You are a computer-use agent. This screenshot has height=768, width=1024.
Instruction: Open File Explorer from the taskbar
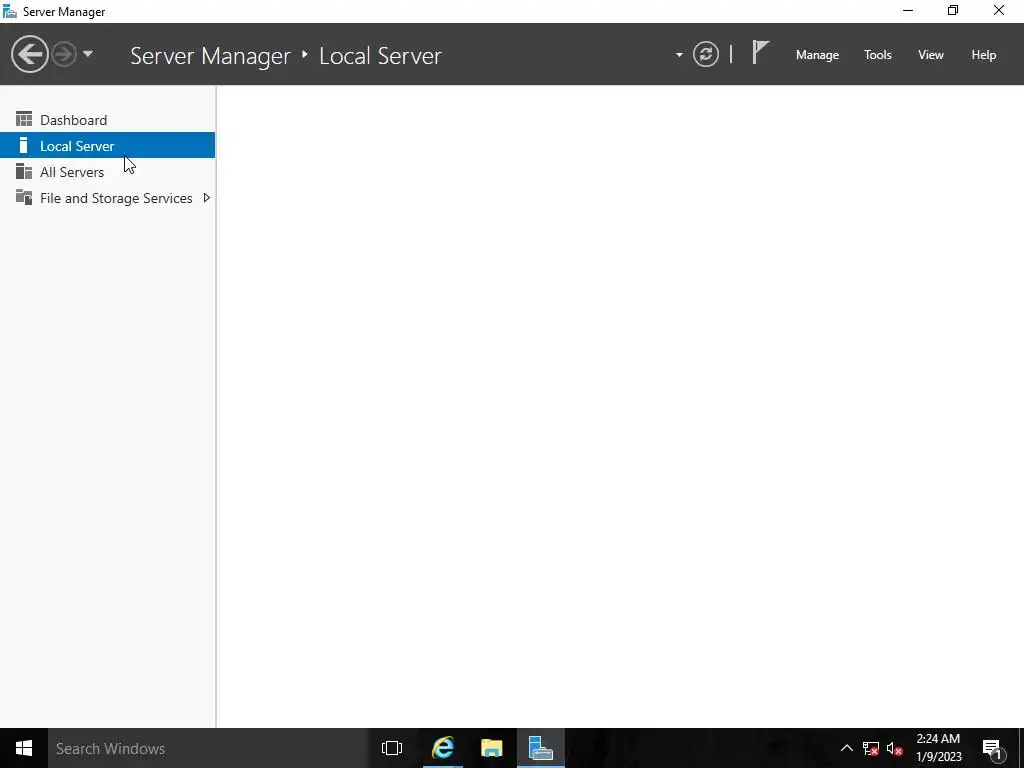point(492,748)
